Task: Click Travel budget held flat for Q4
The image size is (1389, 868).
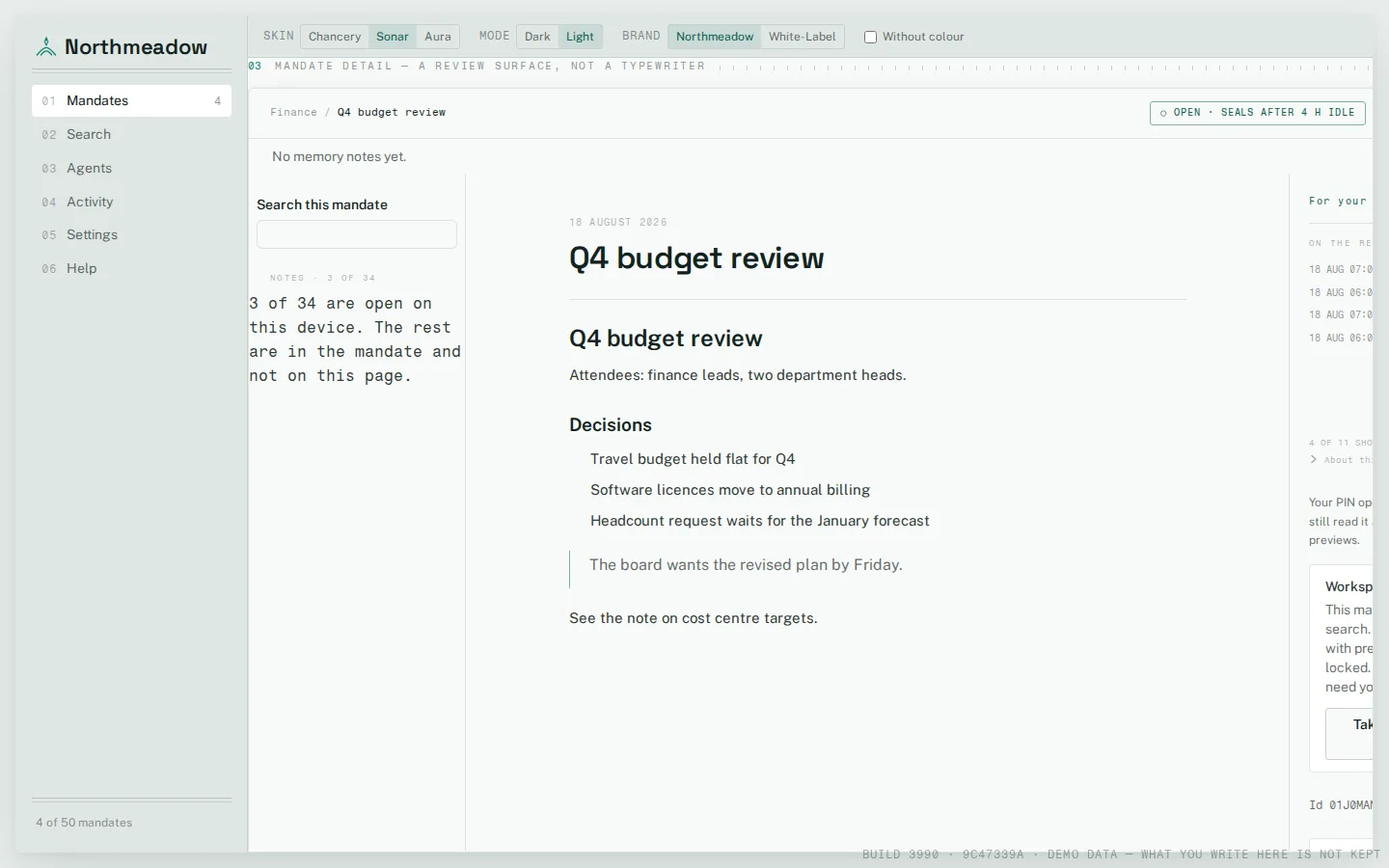Action: (x=693, y=459)
